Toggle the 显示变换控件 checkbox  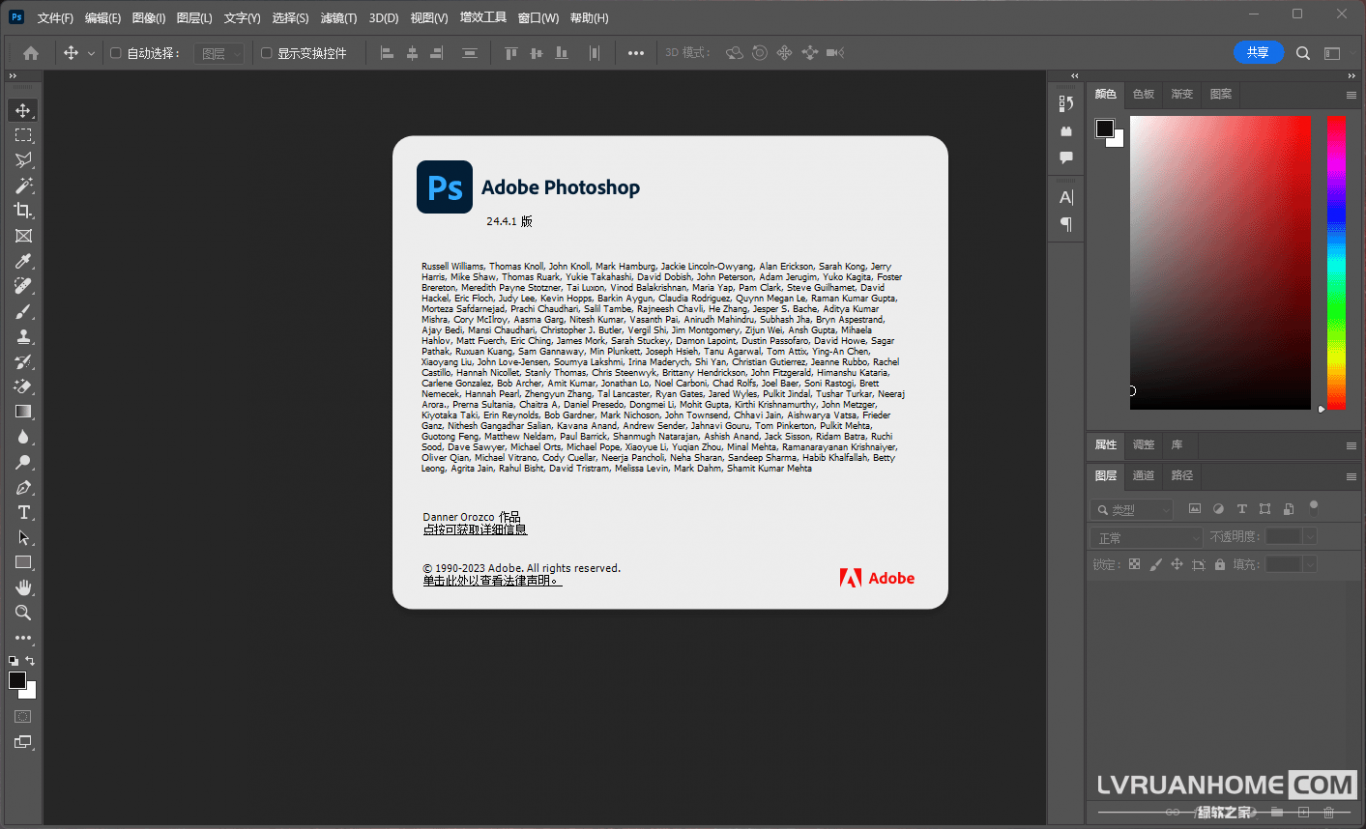(x=266, y=53)
